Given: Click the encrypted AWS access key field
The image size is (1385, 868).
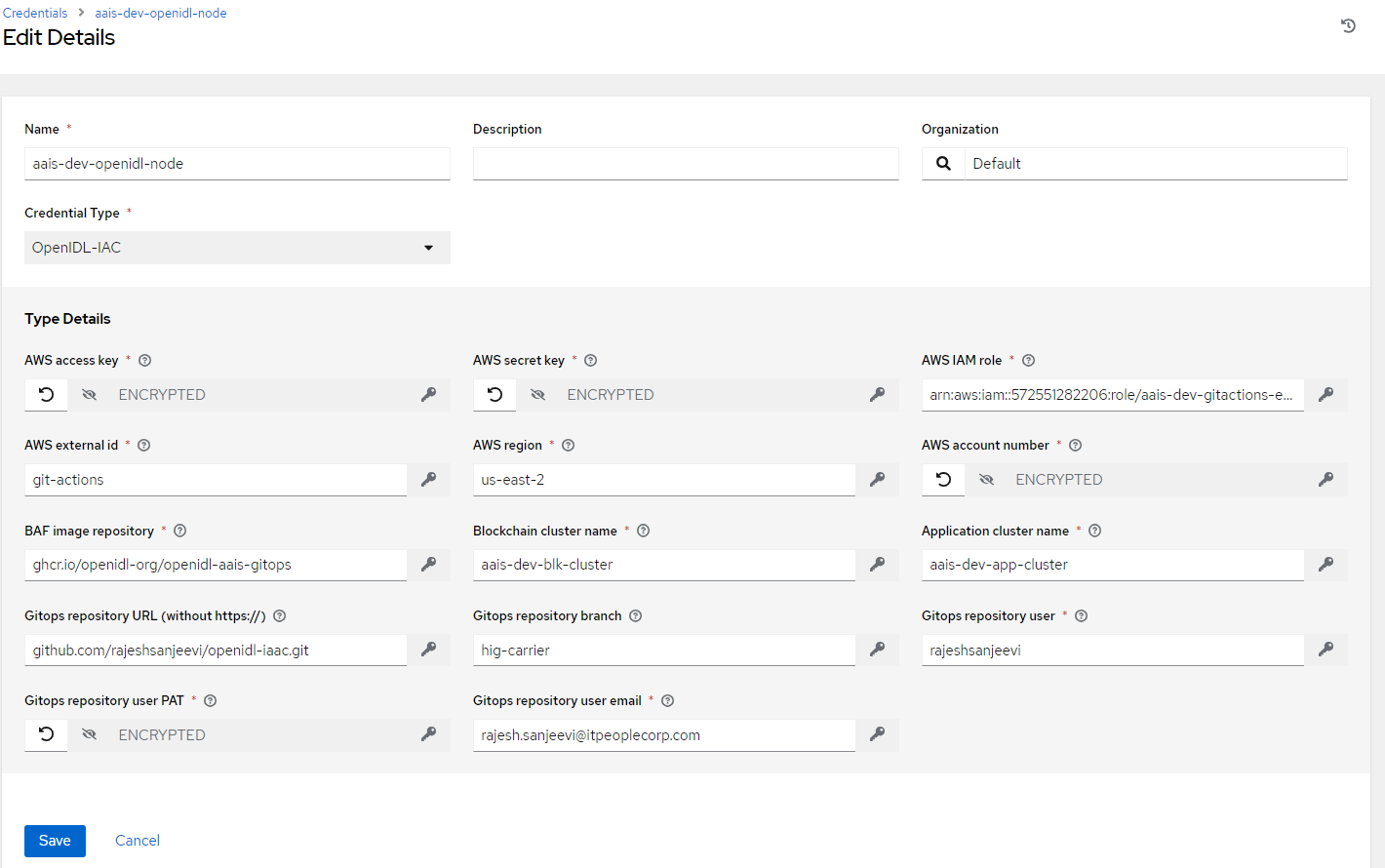Looking at the screenshot, I should 258,395.
